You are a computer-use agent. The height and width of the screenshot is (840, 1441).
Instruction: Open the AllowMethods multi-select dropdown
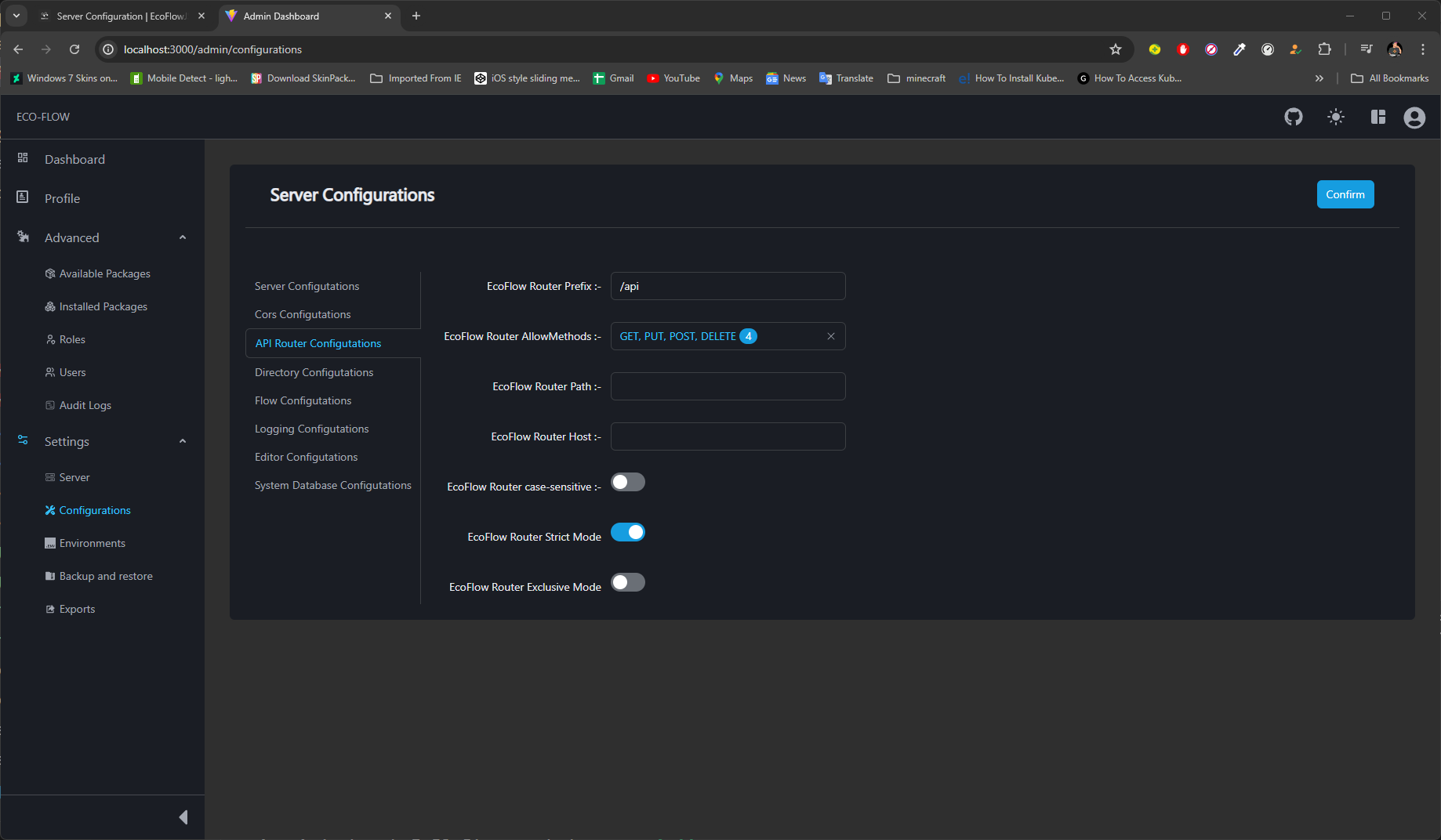coord(728,336)
